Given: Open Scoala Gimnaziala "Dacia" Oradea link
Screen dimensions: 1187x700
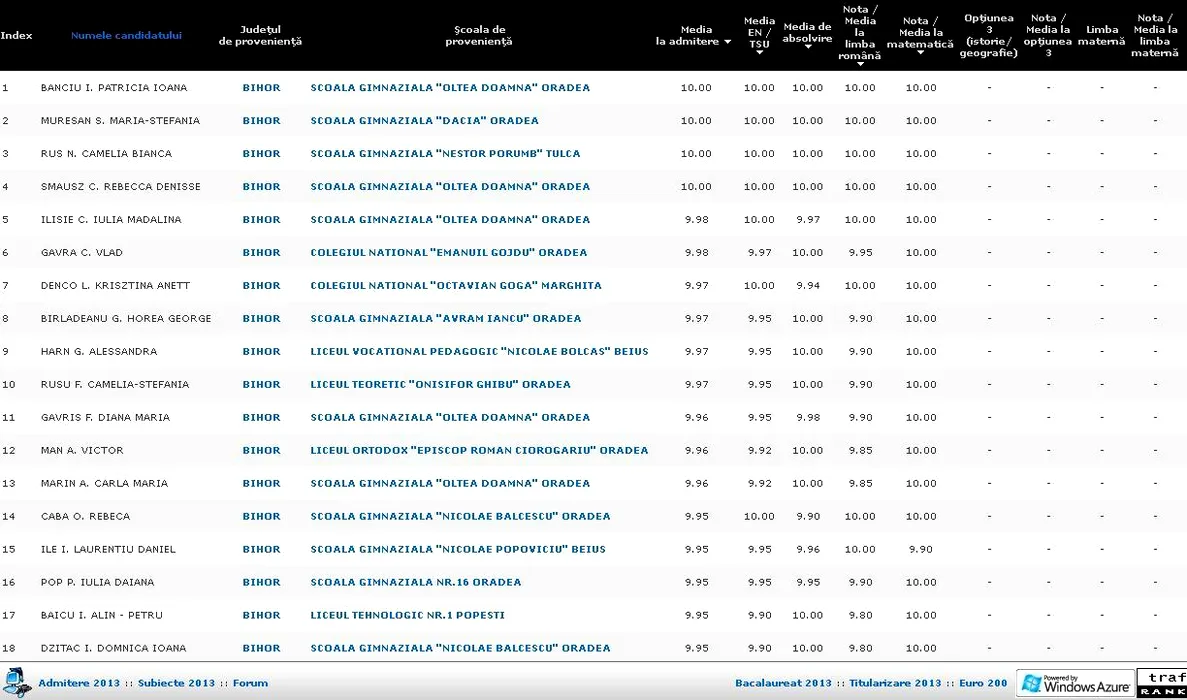Looking at the screenshot, I should click(424, 121).
